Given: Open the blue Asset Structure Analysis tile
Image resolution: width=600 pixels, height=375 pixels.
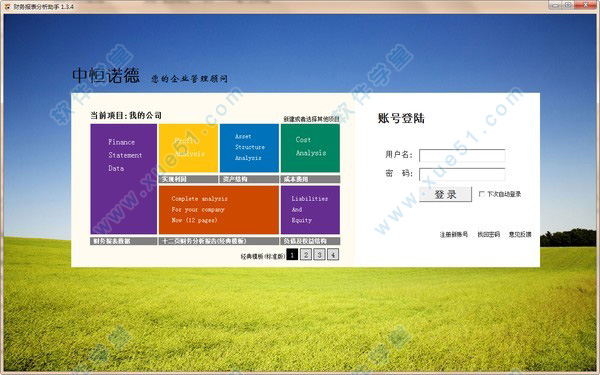Looking at the screenshot, I should tap(249, 148).
